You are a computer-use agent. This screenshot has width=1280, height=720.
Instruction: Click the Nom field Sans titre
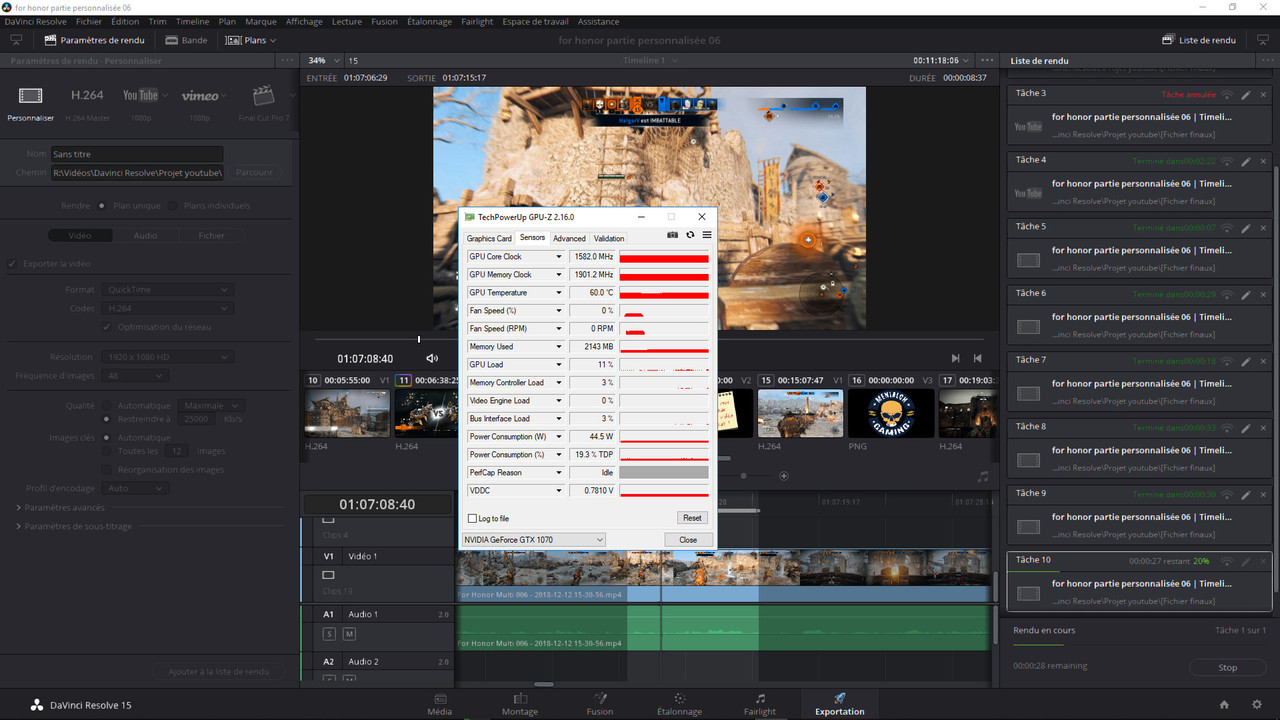136,154
